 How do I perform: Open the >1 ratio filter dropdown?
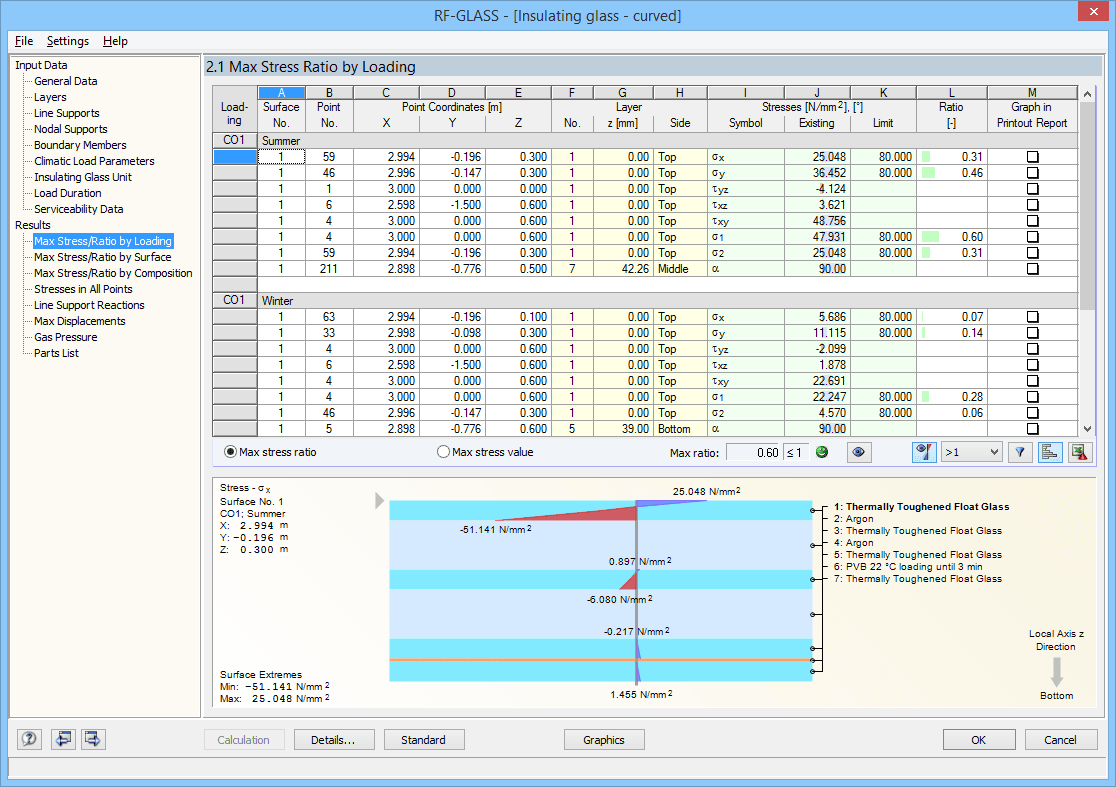pos(972,453)
